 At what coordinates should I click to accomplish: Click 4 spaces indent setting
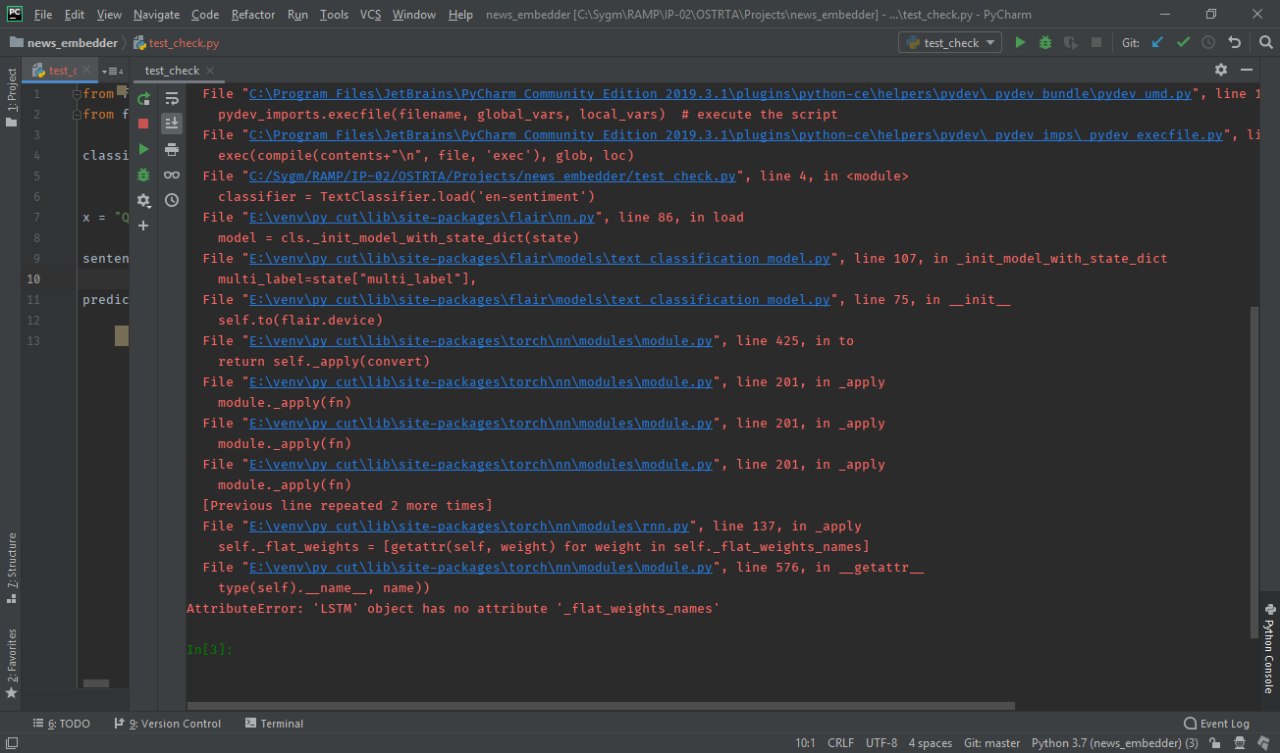(x=930, y=743)
